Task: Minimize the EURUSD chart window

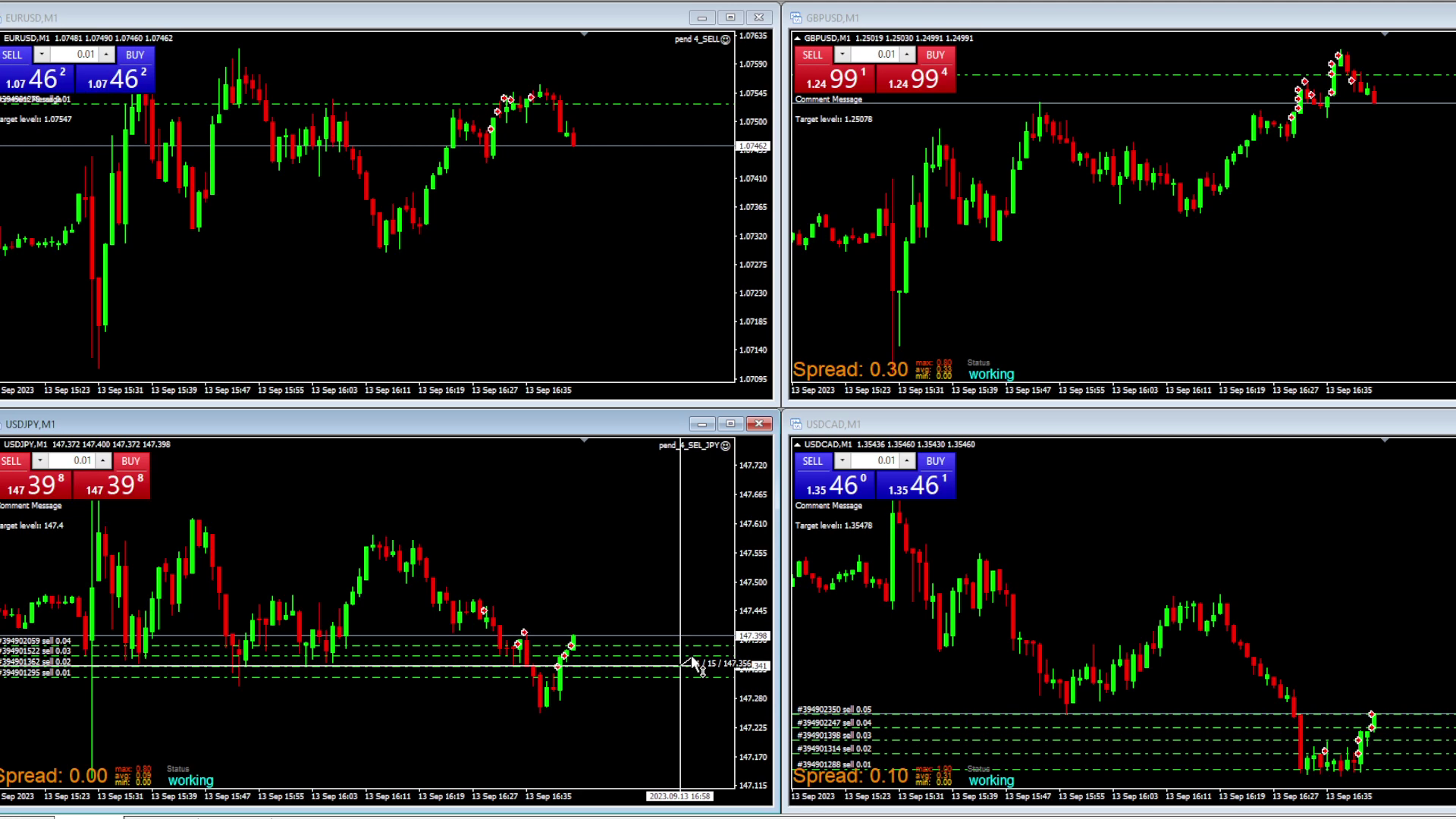Action: point(702,17)
